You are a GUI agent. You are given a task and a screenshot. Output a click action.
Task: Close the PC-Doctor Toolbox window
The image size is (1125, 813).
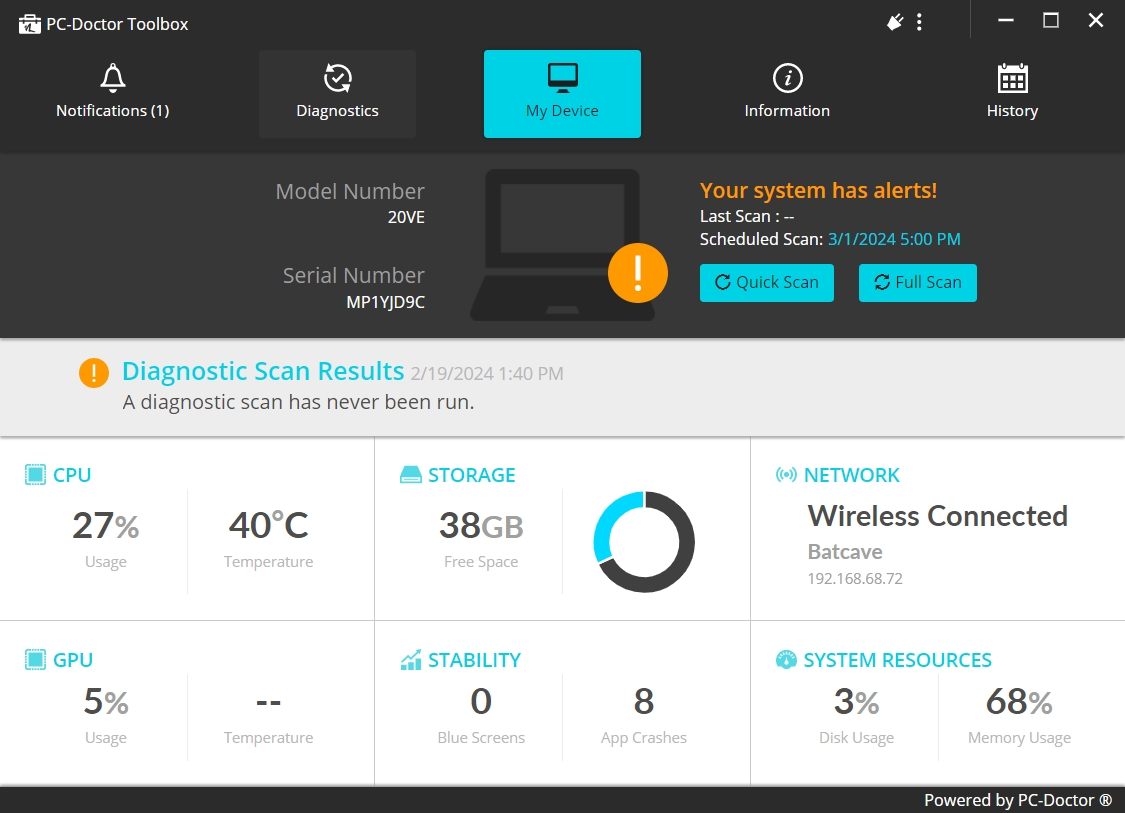[x=1096, y=20]
